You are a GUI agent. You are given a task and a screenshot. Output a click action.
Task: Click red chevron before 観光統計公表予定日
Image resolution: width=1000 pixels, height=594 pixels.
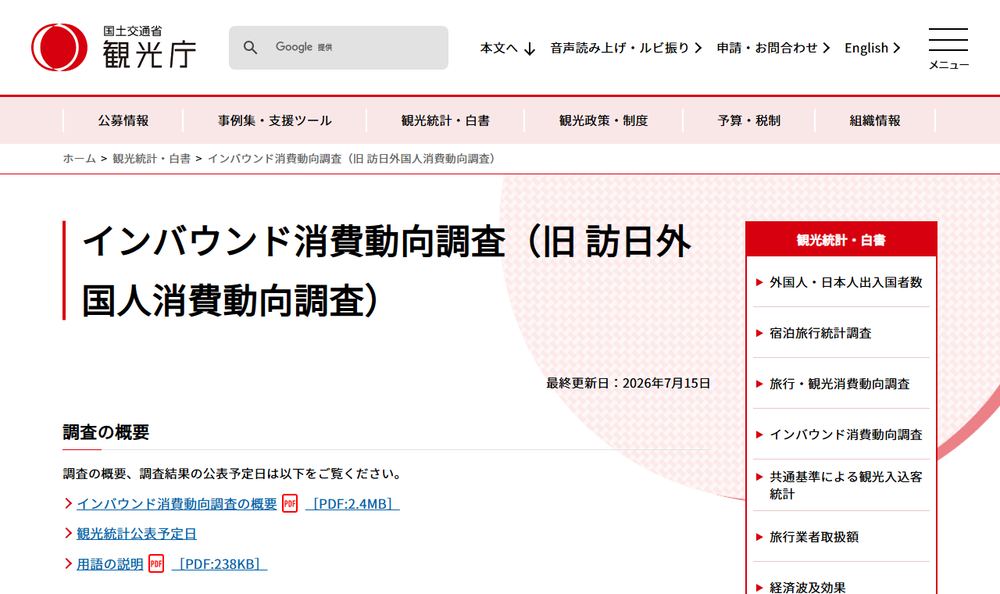tap(68, 533)
